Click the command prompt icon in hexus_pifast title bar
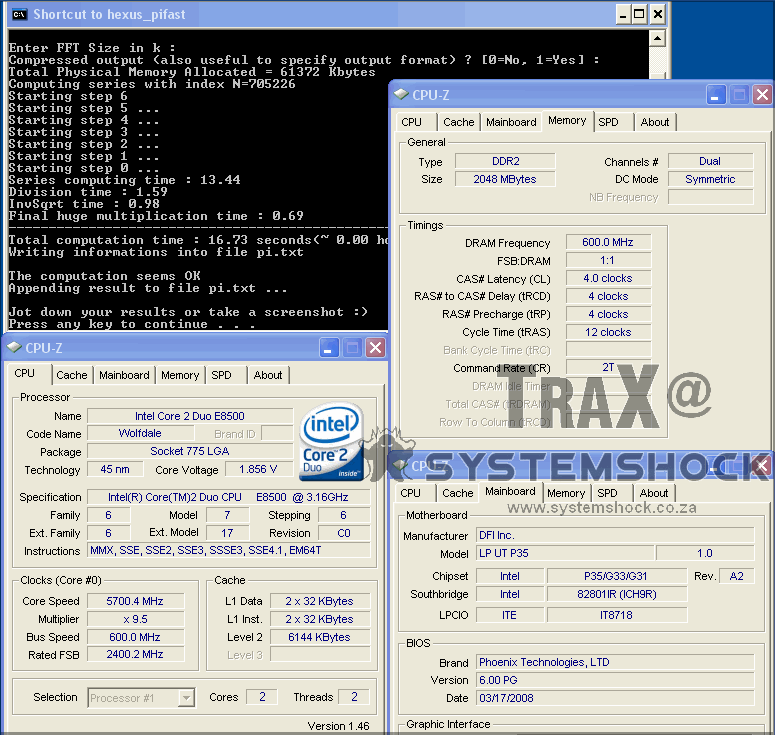Viewport: 775px width, 735px height. (x=19, y=14)
